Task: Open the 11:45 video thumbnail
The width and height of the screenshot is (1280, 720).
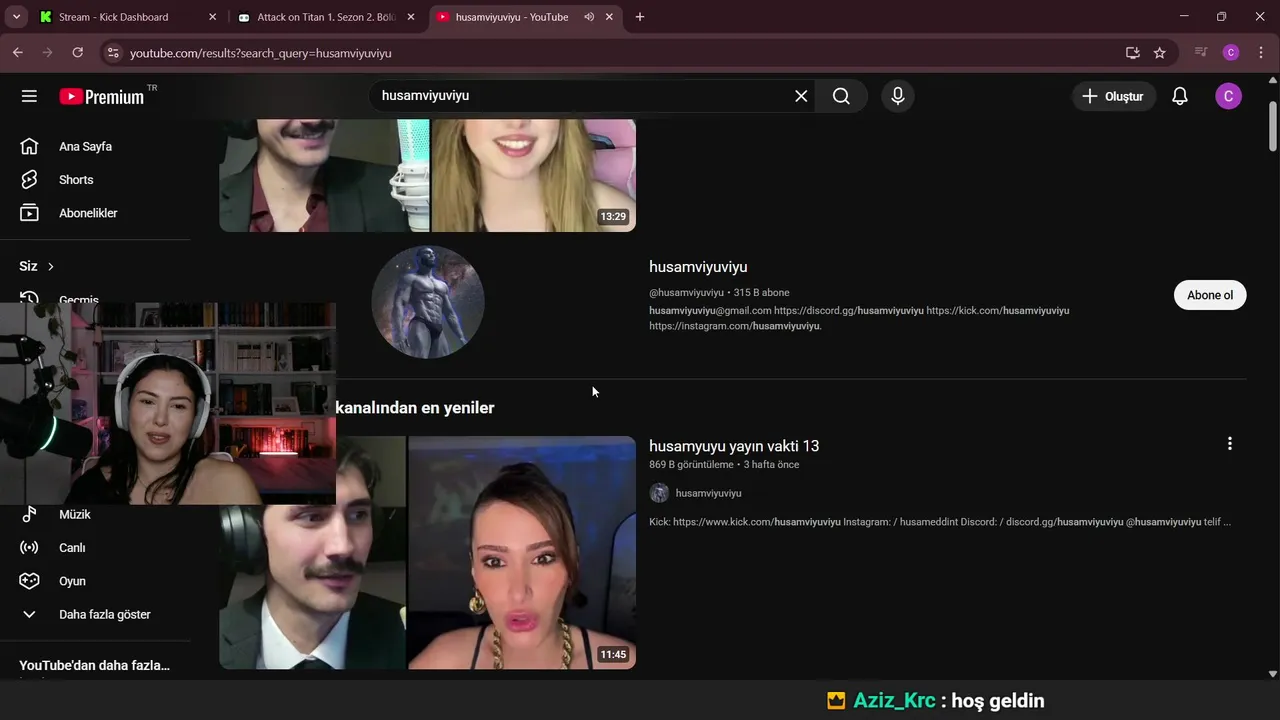Action: coord(427,552)
